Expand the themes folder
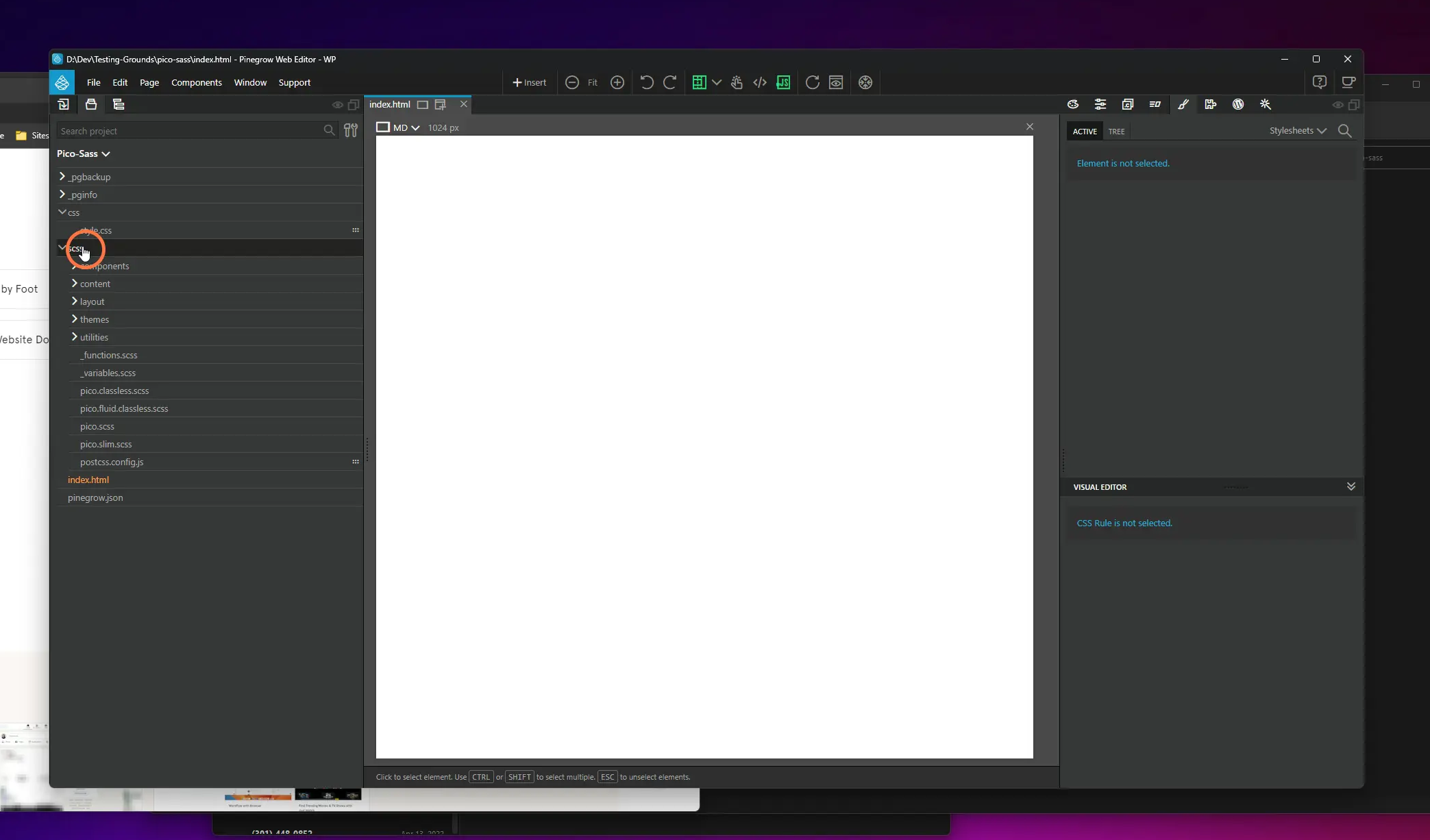The height and width of the screenshot is (840, 1430). (x=74, y=319)
